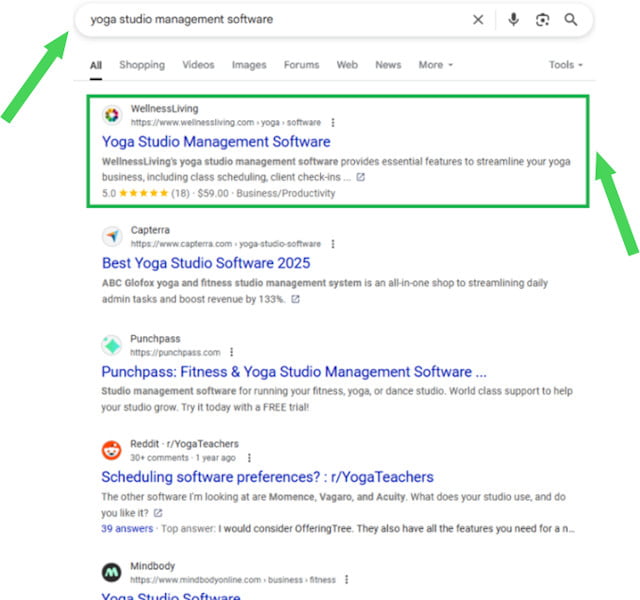The width and height of the screenshot is (640, 600).
Task: Switch to the Videos tab
Action: pyautogui.click(x=198, y=65)
